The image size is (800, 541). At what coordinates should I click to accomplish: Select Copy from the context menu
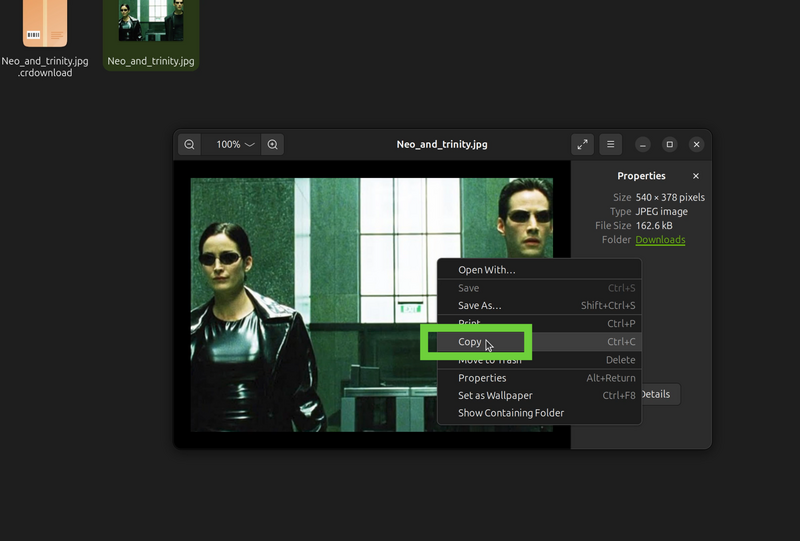click(x=470, y=342)
